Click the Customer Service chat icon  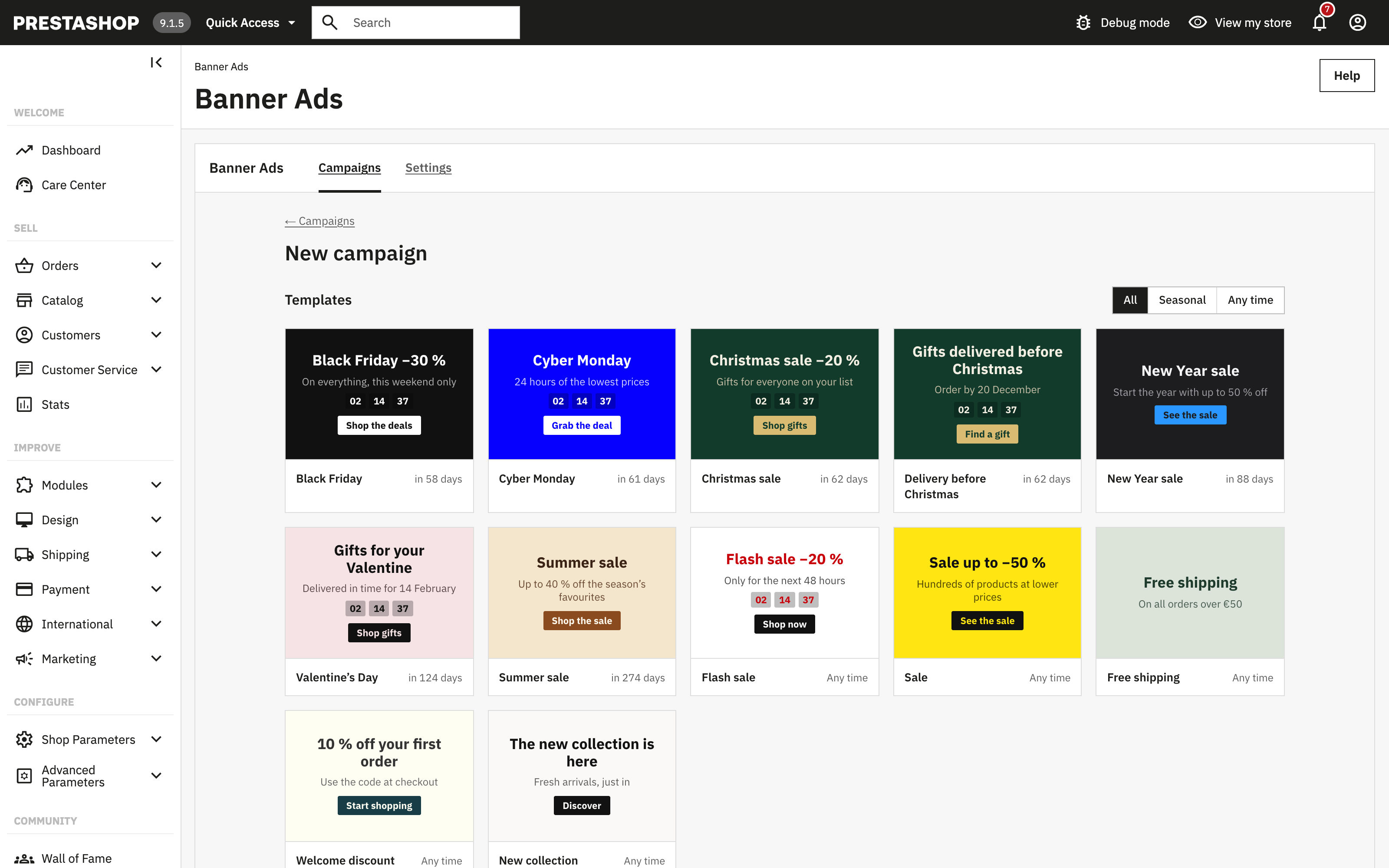tap(24, 370)
